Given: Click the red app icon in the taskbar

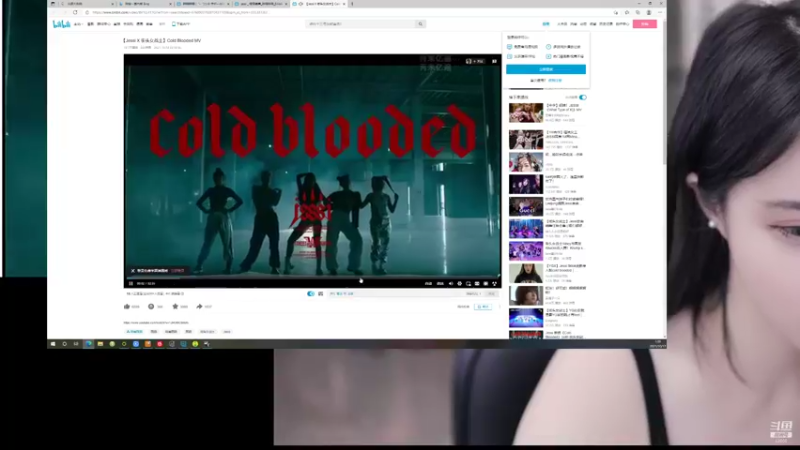Looking at the screenshot, I should coord(160,344).
